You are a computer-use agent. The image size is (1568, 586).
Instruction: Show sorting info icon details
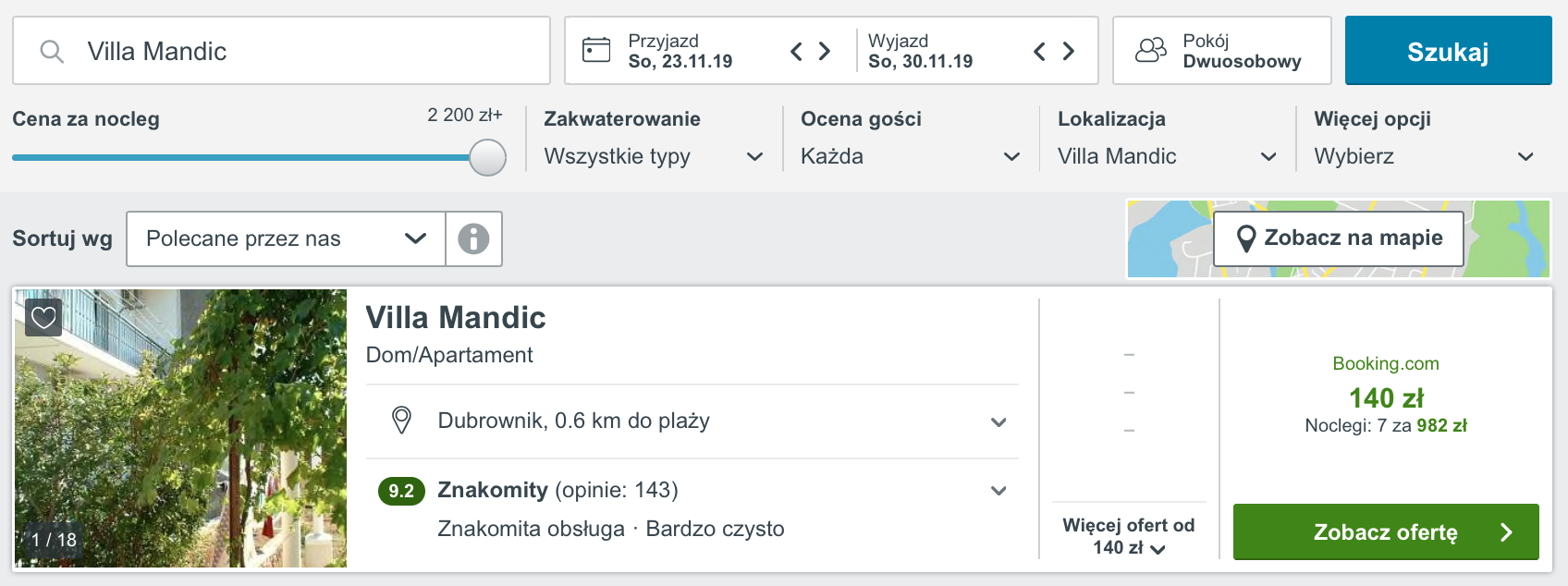click(x=473, y=238)
